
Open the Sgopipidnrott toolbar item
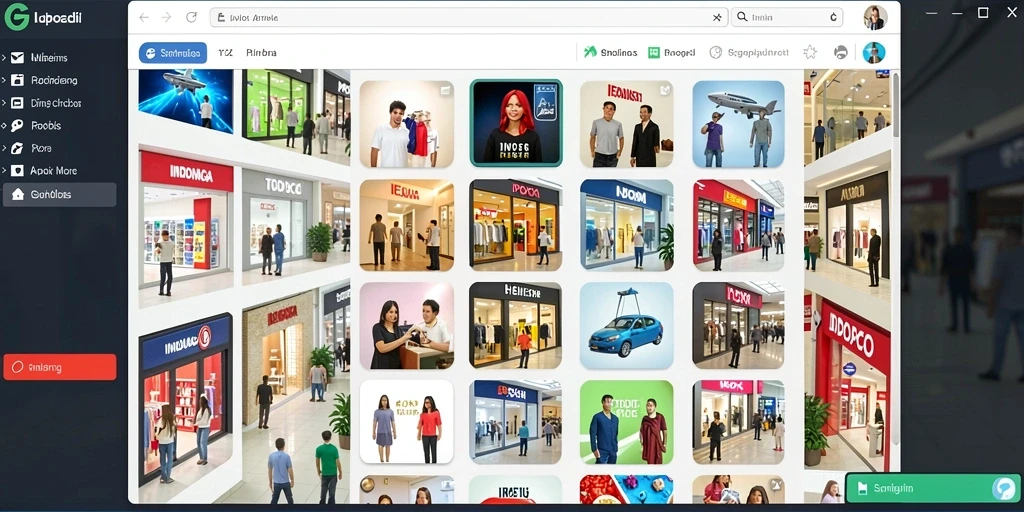click(x=749, y=53)
